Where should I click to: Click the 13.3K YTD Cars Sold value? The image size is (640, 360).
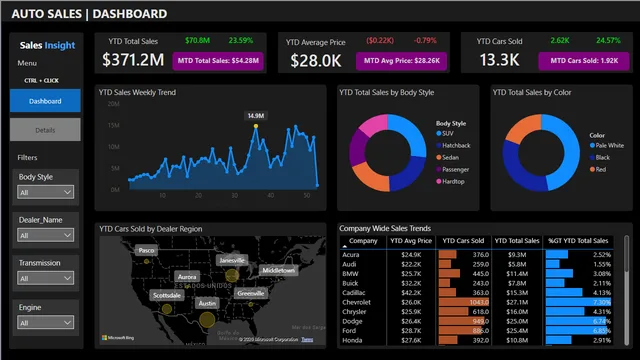[x=499, y=60]
